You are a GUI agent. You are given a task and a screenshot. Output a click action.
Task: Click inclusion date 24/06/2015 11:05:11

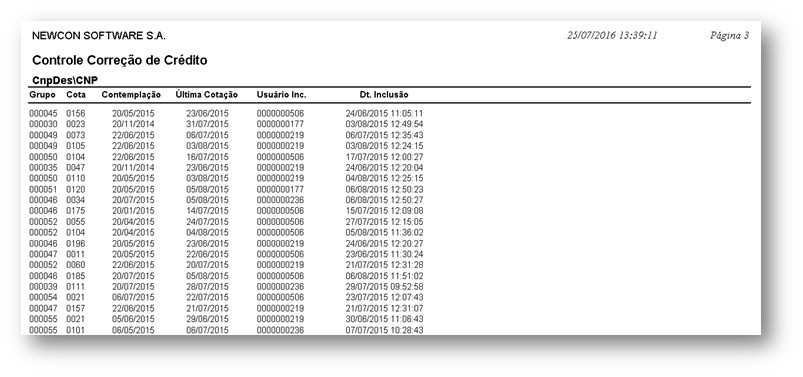384,113
